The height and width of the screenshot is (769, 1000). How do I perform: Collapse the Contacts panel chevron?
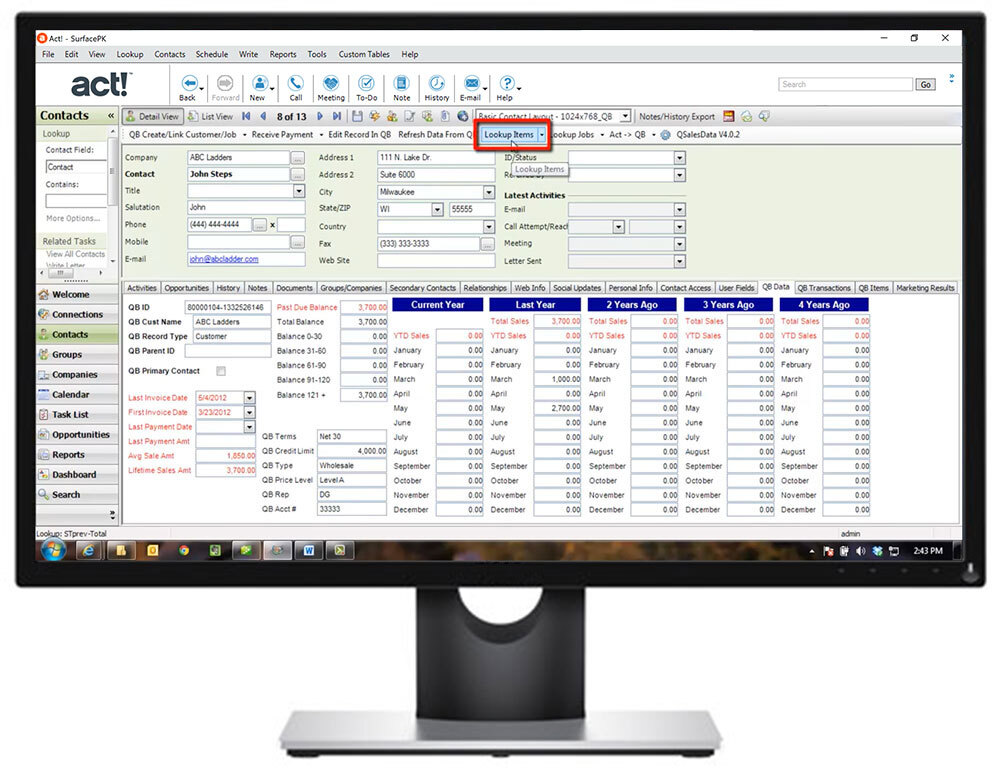click(111, 115)
